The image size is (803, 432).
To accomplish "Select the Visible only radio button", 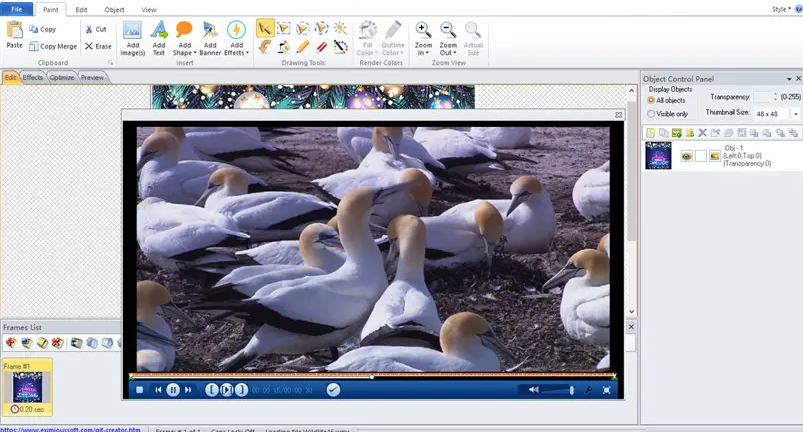I will point(652,114).
